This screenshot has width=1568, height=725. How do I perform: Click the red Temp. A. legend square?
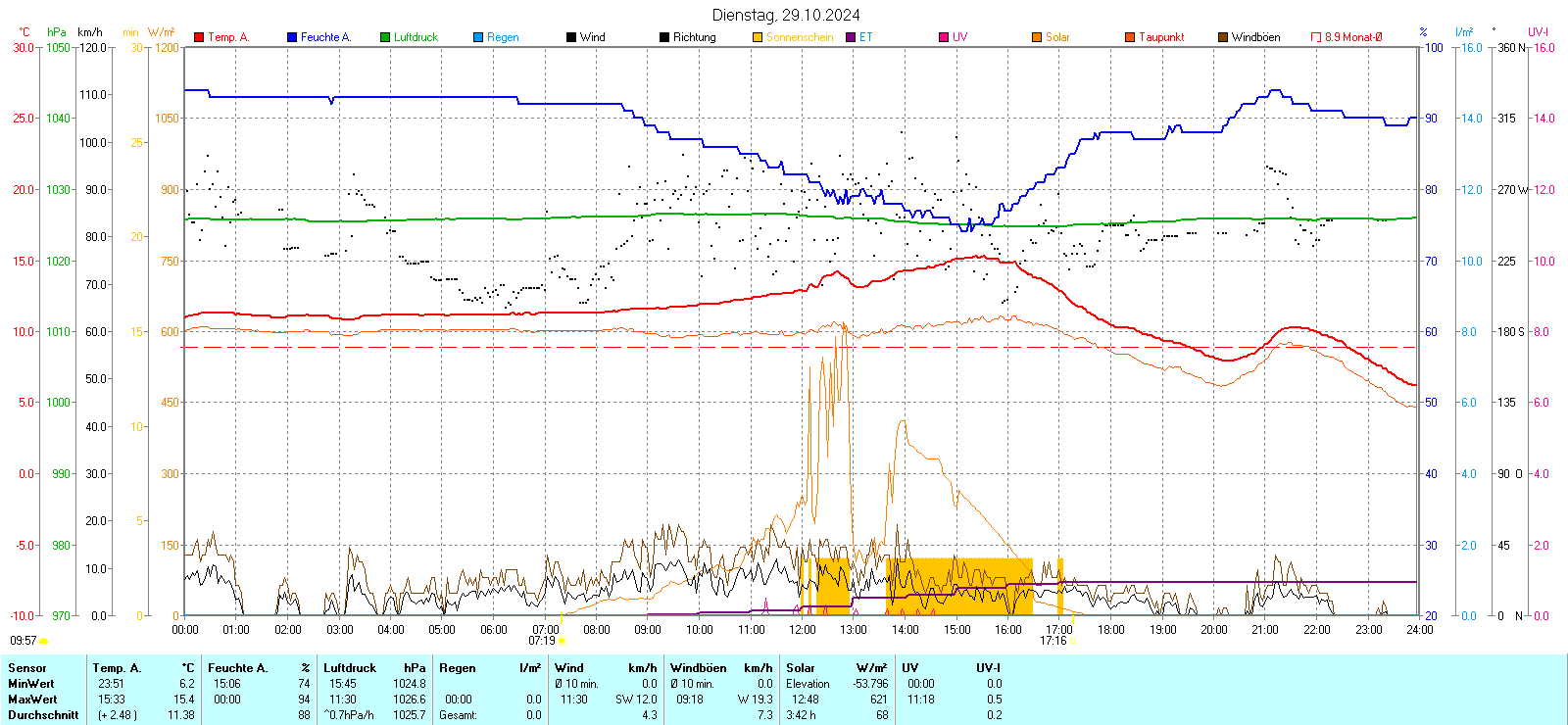[x=199, y=37]
